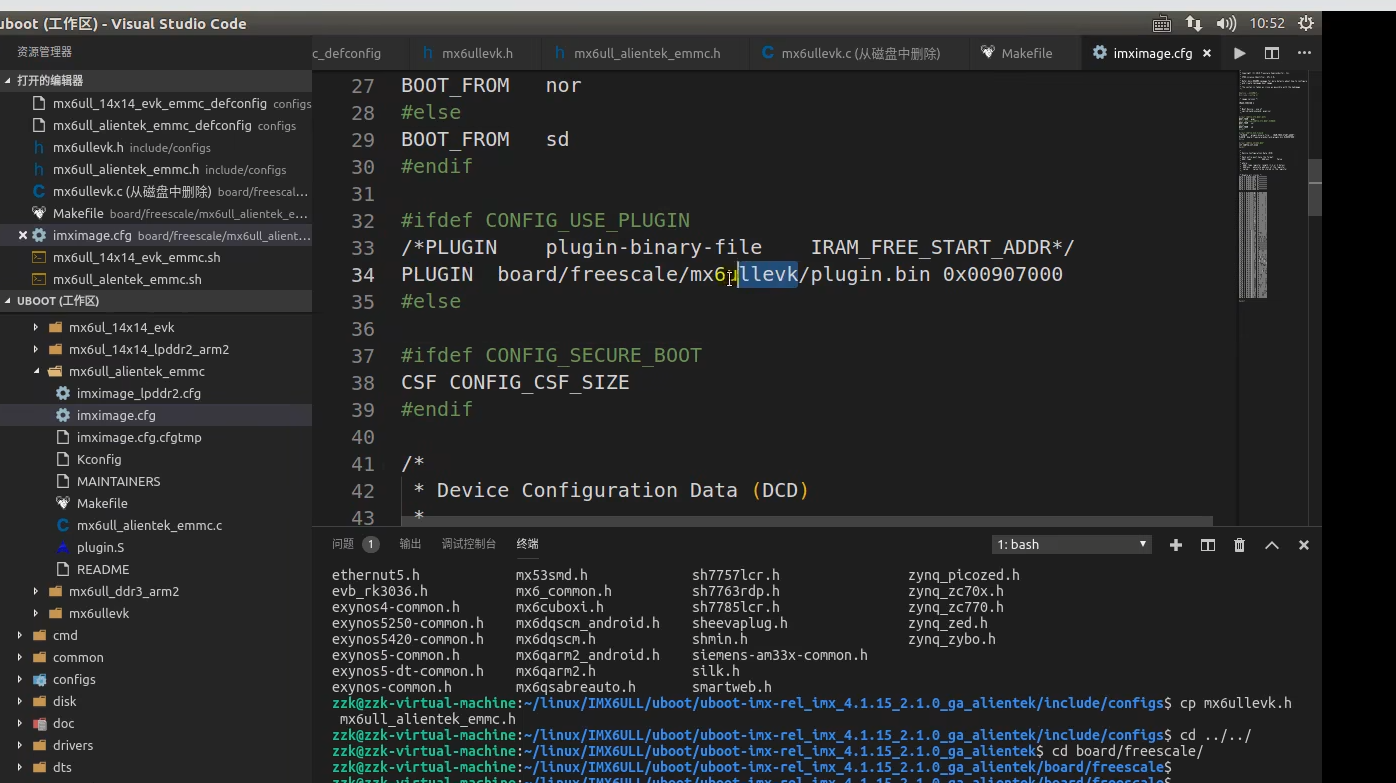Select the 终端 terminal panel tab
Viewport: 1396px width, 783px height.
[x=528, y=544]
